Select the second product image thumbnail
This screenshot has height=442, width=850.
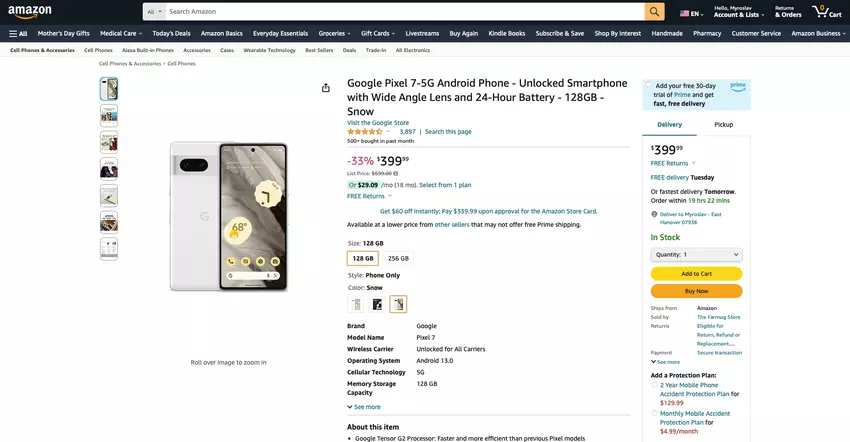[109, 115]
